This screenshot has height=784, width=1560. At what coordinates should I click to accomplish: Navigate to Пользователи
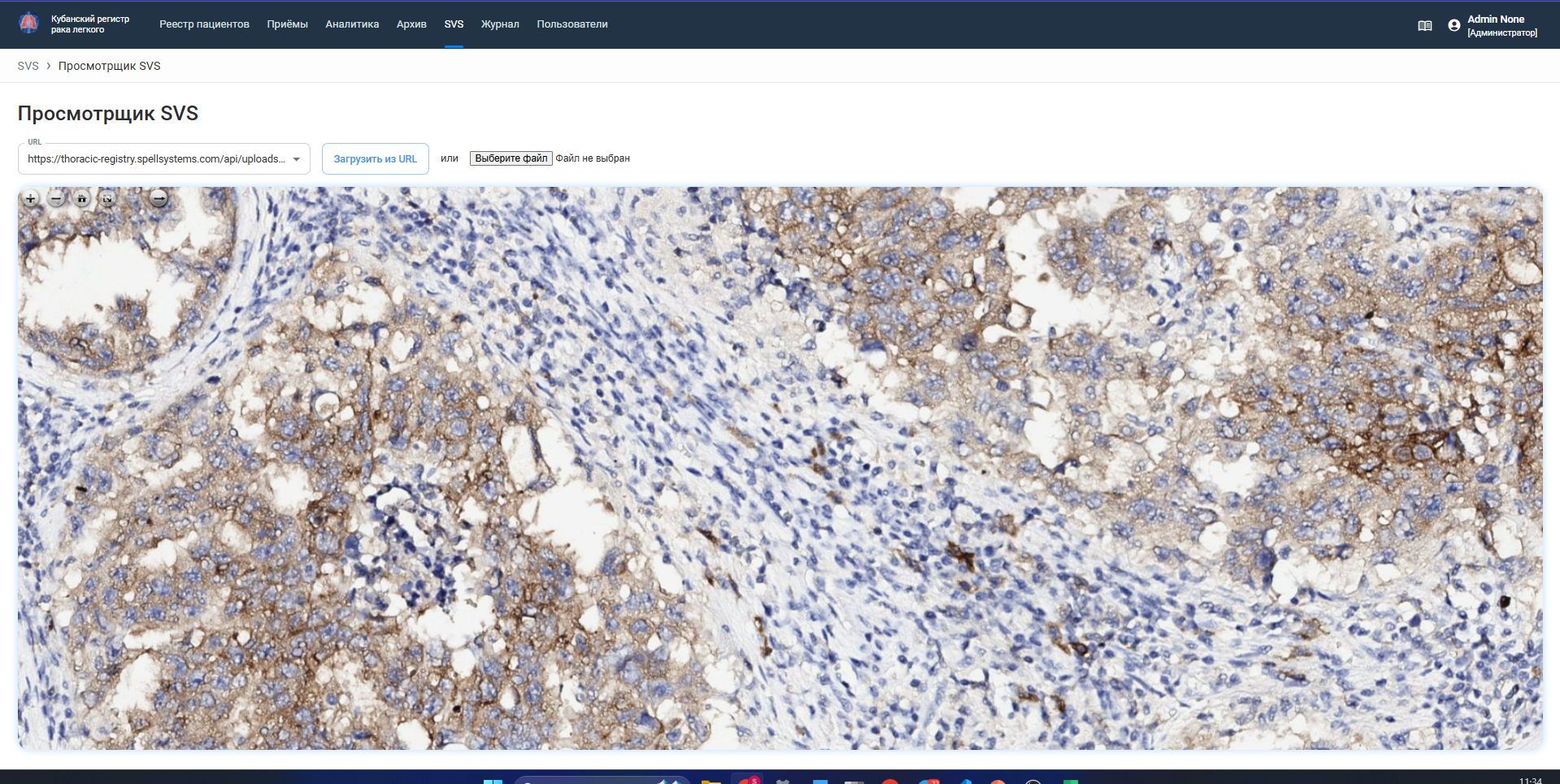pos(571,24)
